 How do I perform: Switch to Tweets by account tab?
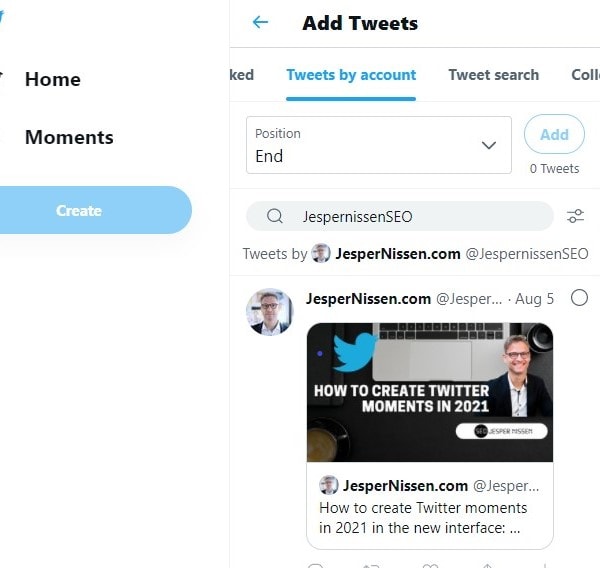coord(351,75)
